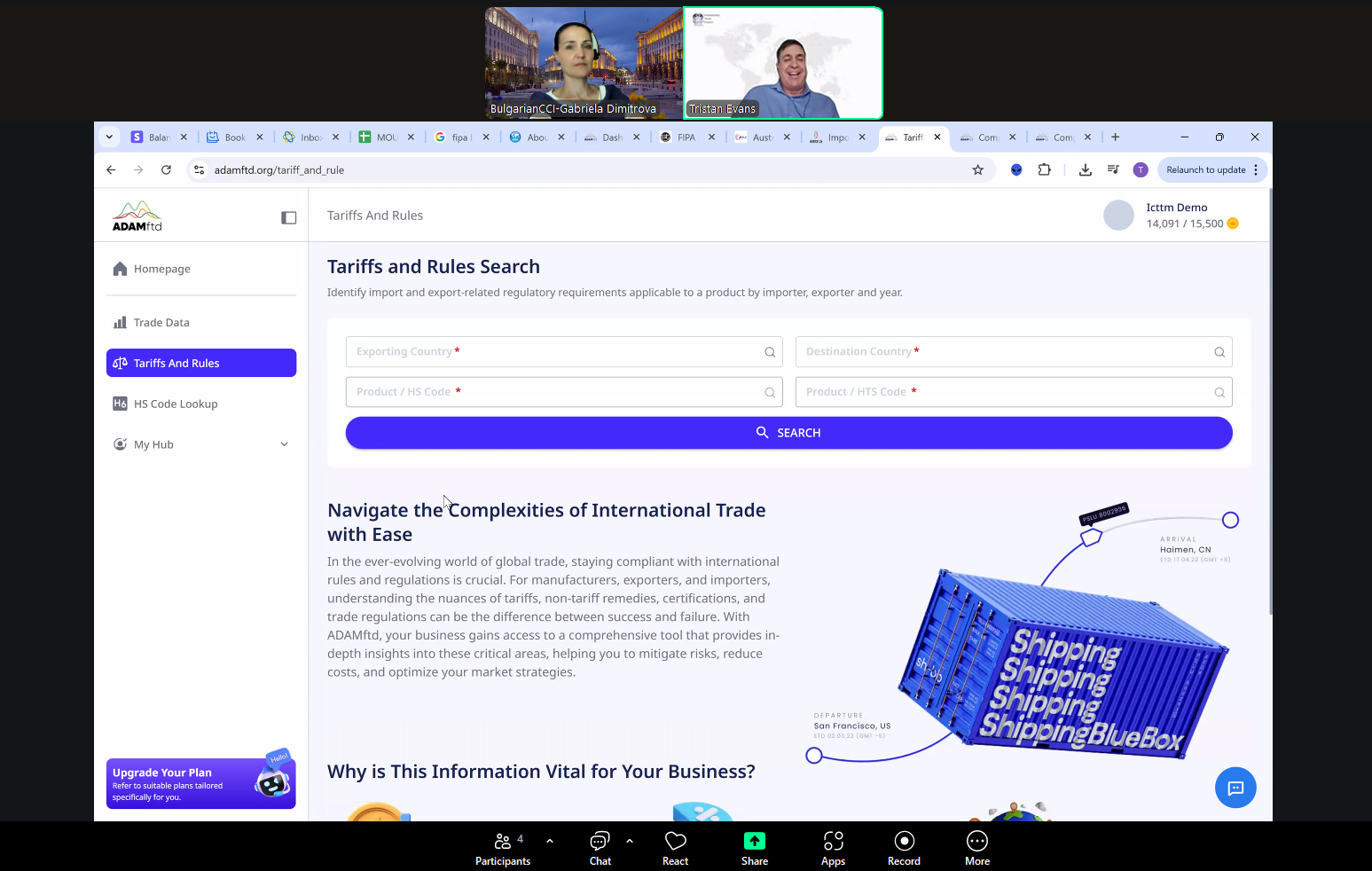This screenshot has height=871, width=1372.
Task: Open the tab search dropdown
Action: click(x=109, y=137)
